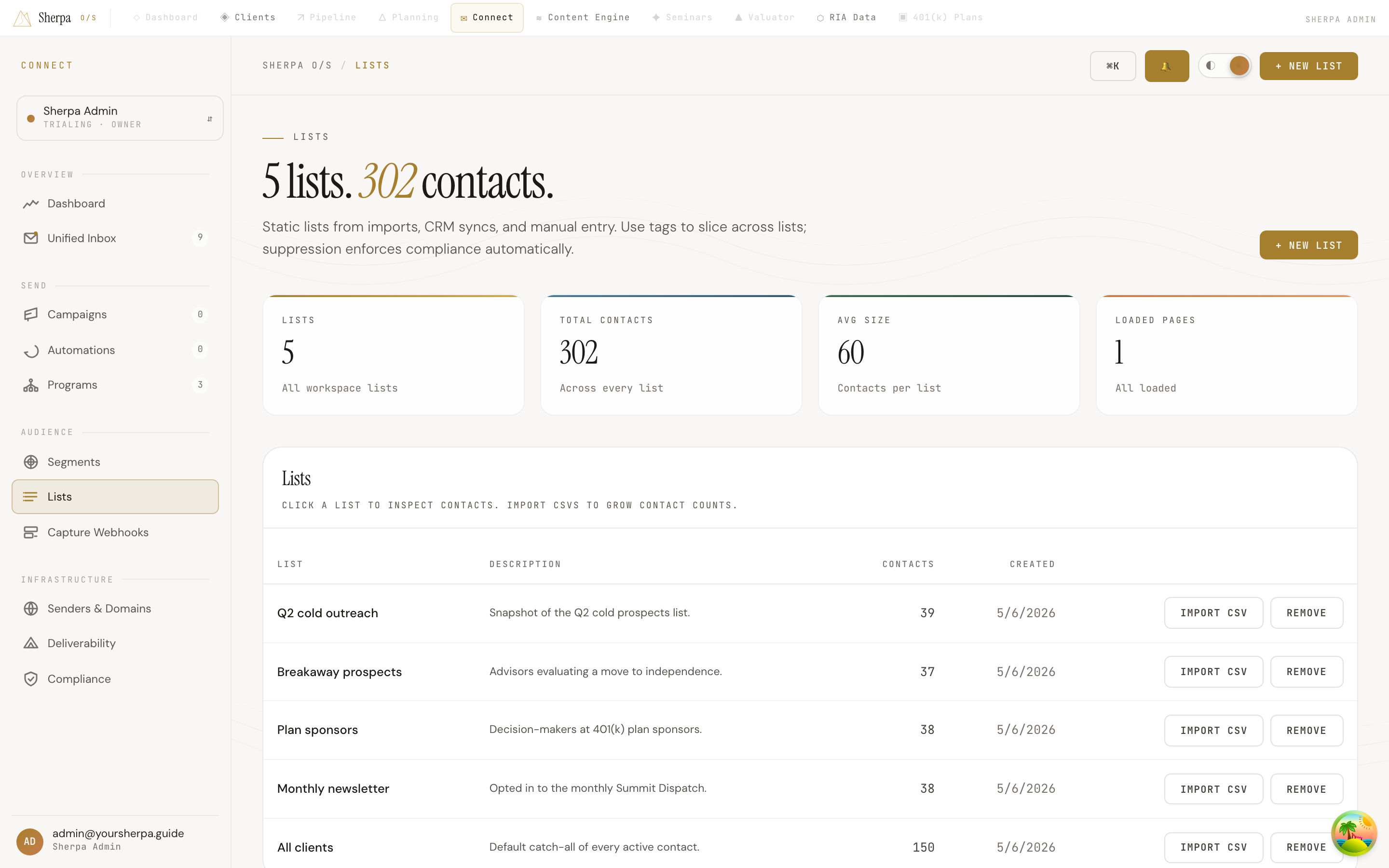This screenshot has width=1389, height=868.
Task: Click the ⌘K command palette button
Action: (1112, 66)
